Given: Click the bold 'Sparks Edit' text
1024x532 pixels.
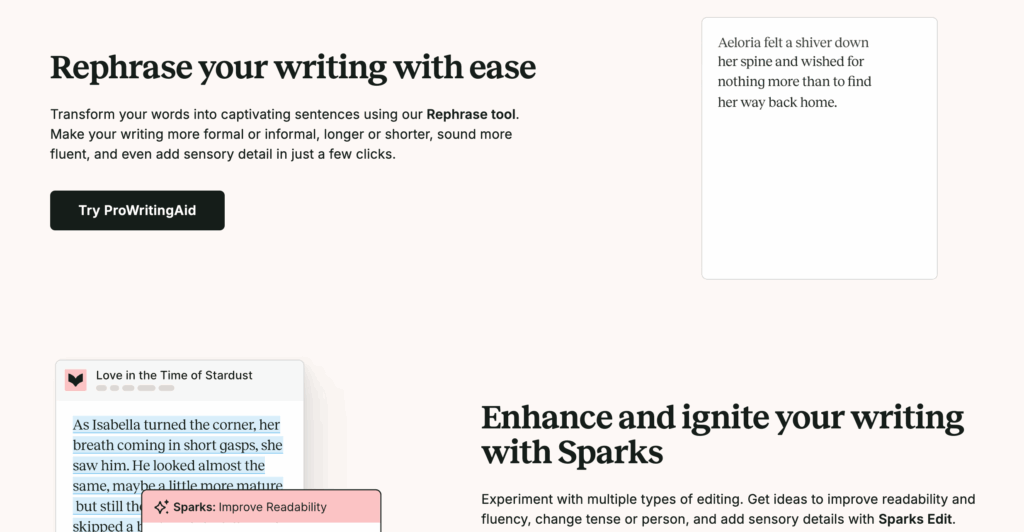Looking at the screenshot, I should [x=915, y=520].
